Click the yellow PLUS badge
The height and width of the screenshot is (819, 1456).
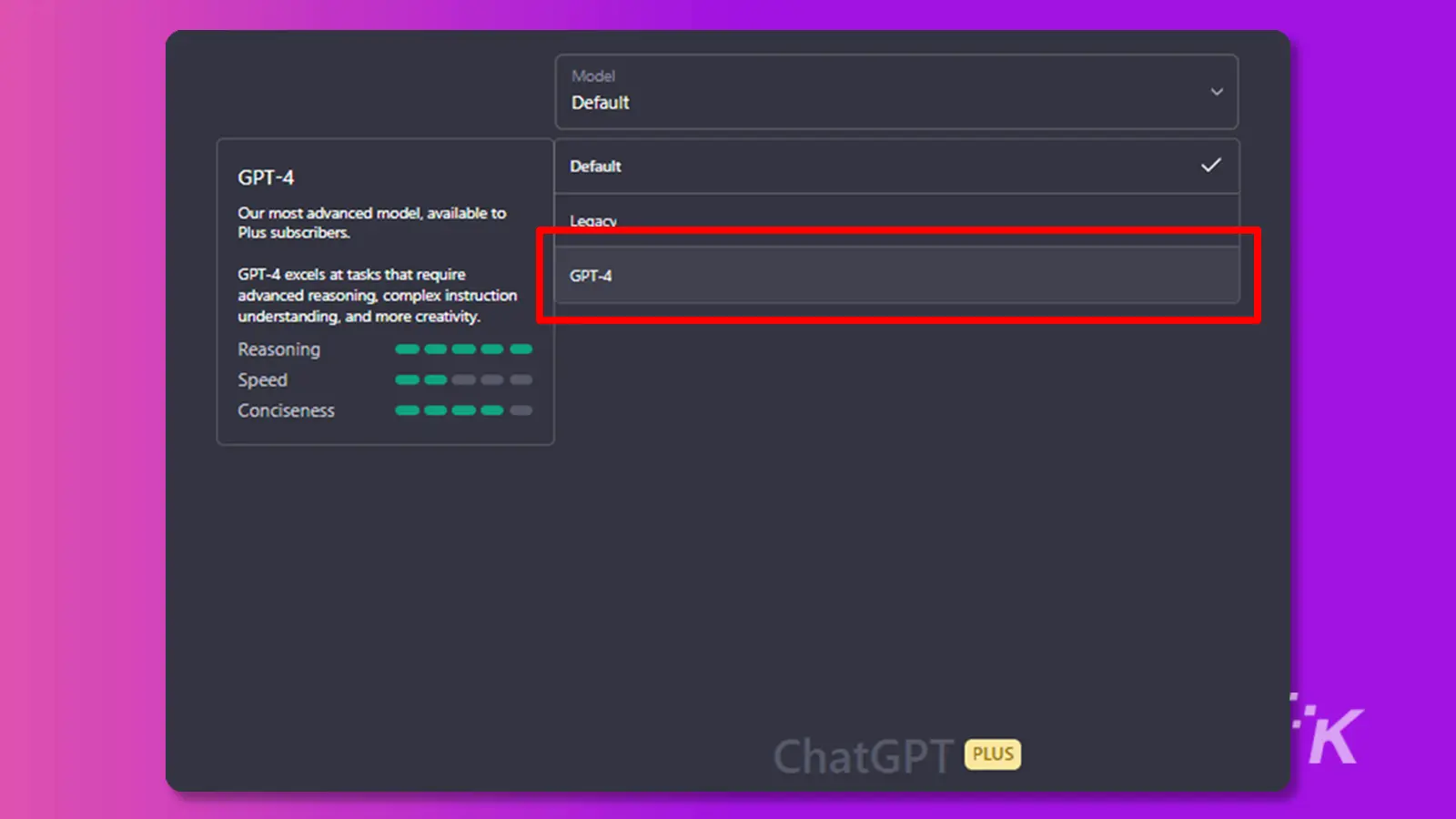[x=993, y=754]
